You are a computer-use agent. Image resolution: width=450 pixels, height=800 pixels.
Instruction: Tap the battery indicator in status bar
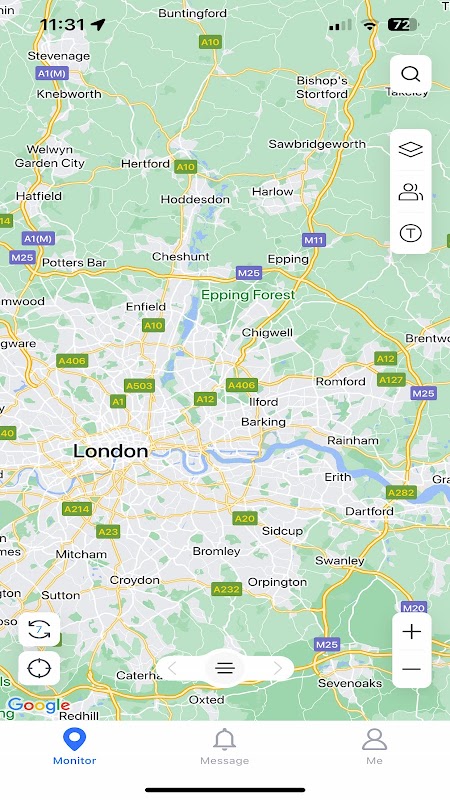click(403, 24)
